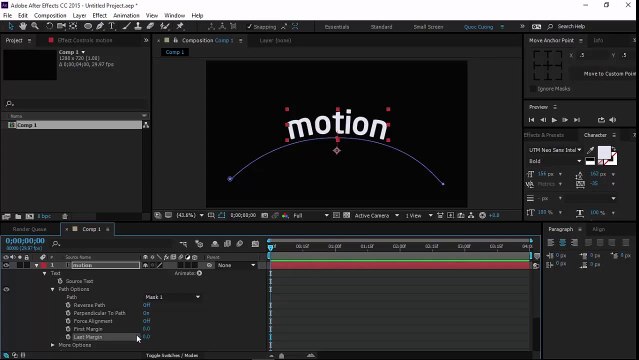
Task: Jump to last frame in Preview panel
Action: [577, 120]
